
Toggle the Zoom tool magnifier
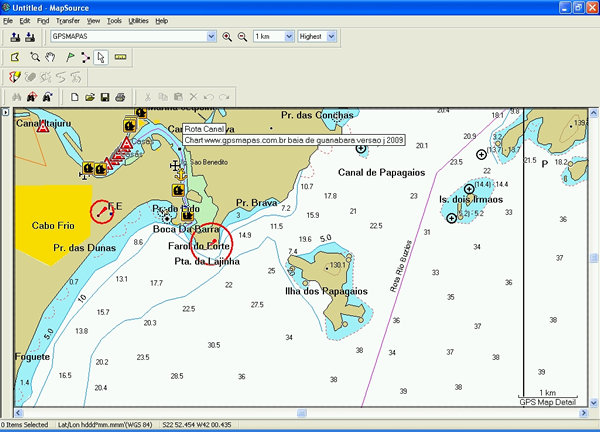tap(33, 56)
